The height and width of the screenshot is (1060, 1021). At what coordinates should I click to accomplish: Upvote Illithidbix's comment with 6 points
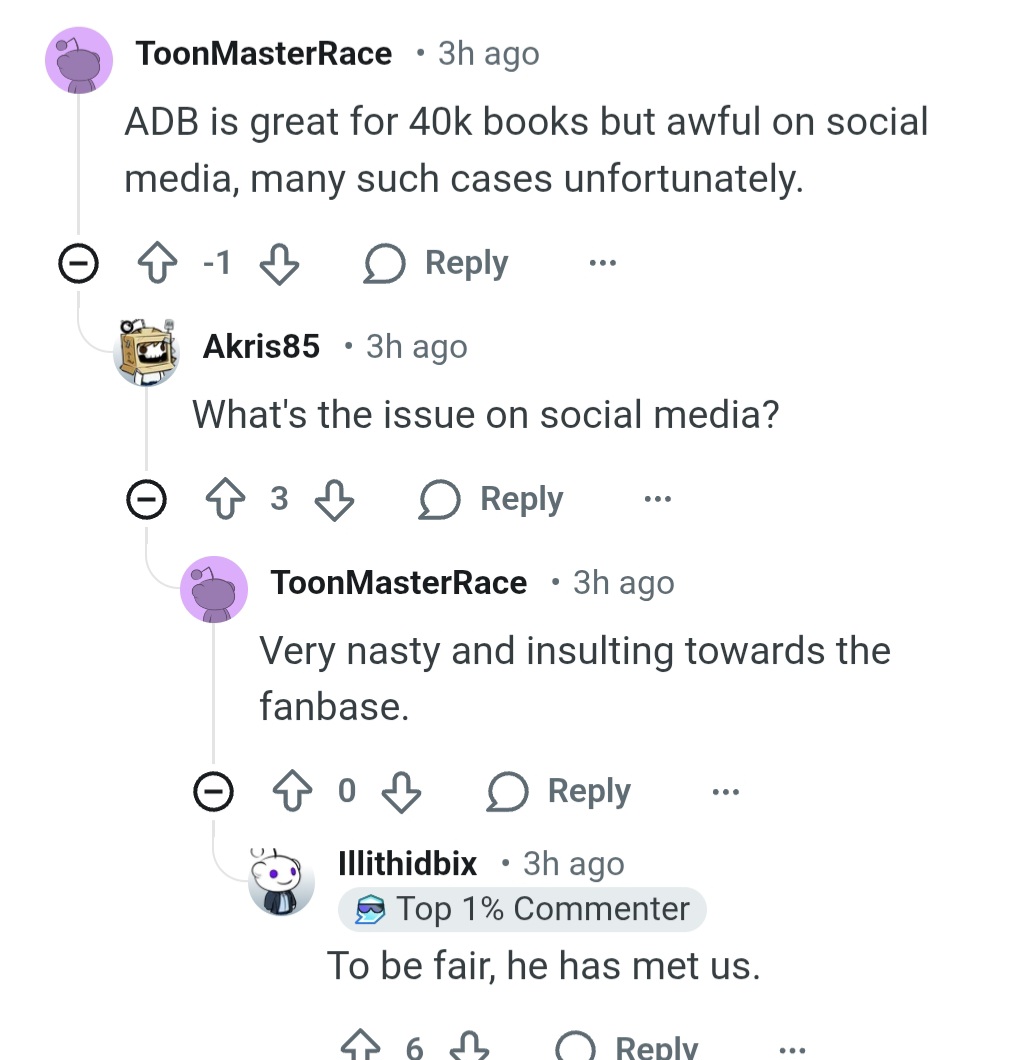coord(361,1047)
